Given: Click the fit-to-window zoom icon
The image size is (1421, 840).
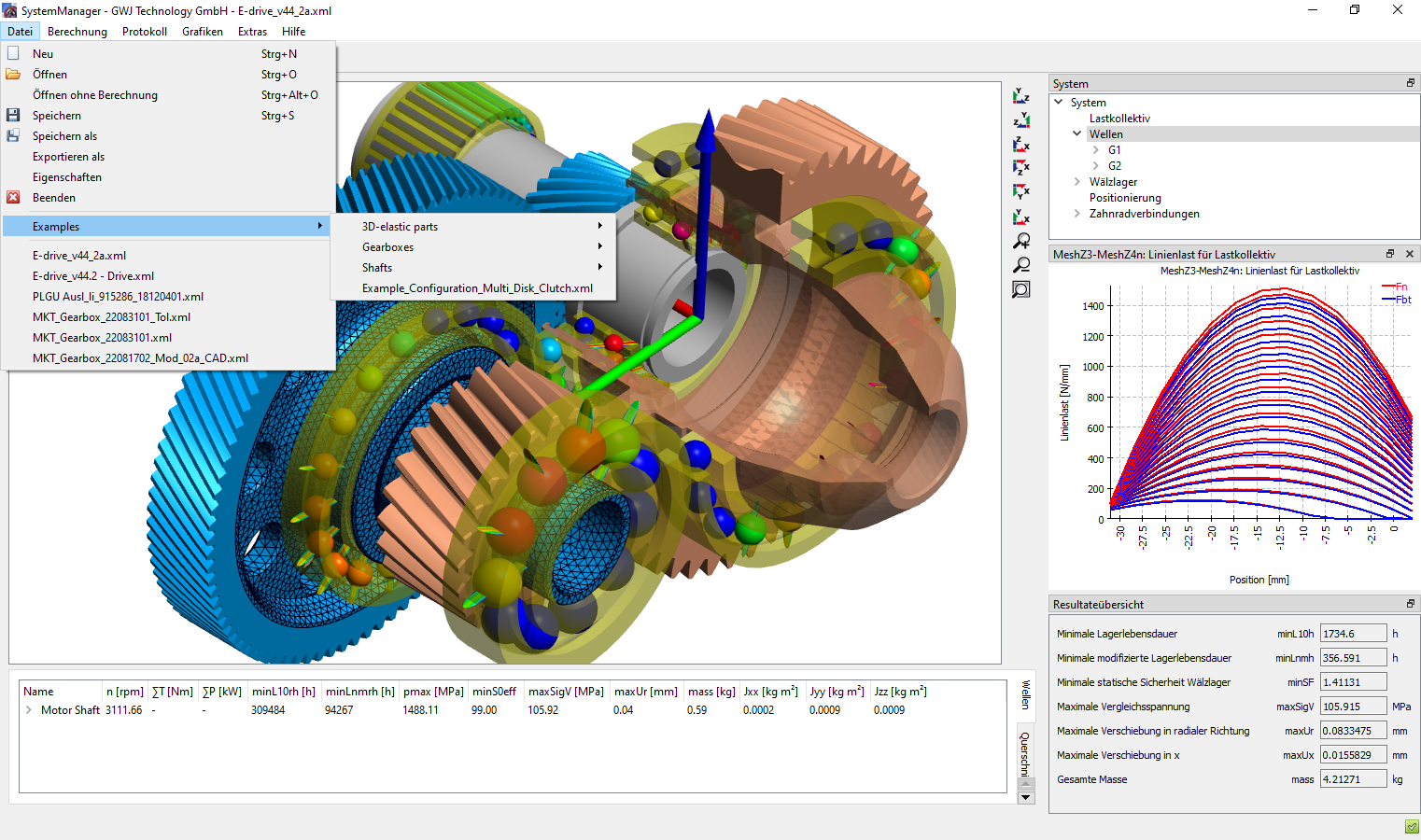Looking at the screenshot, I should [1021, 289].
